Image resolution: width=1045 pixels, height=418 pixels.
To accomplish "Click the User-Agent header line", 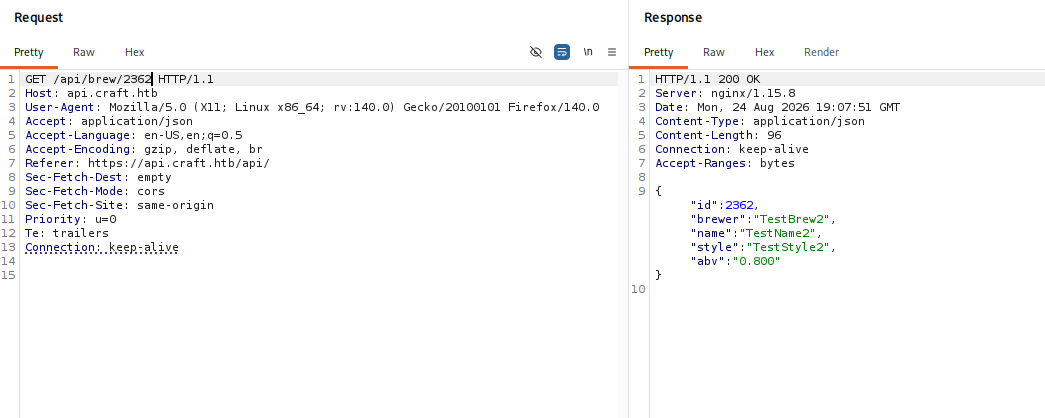I will tap(312, 107).
